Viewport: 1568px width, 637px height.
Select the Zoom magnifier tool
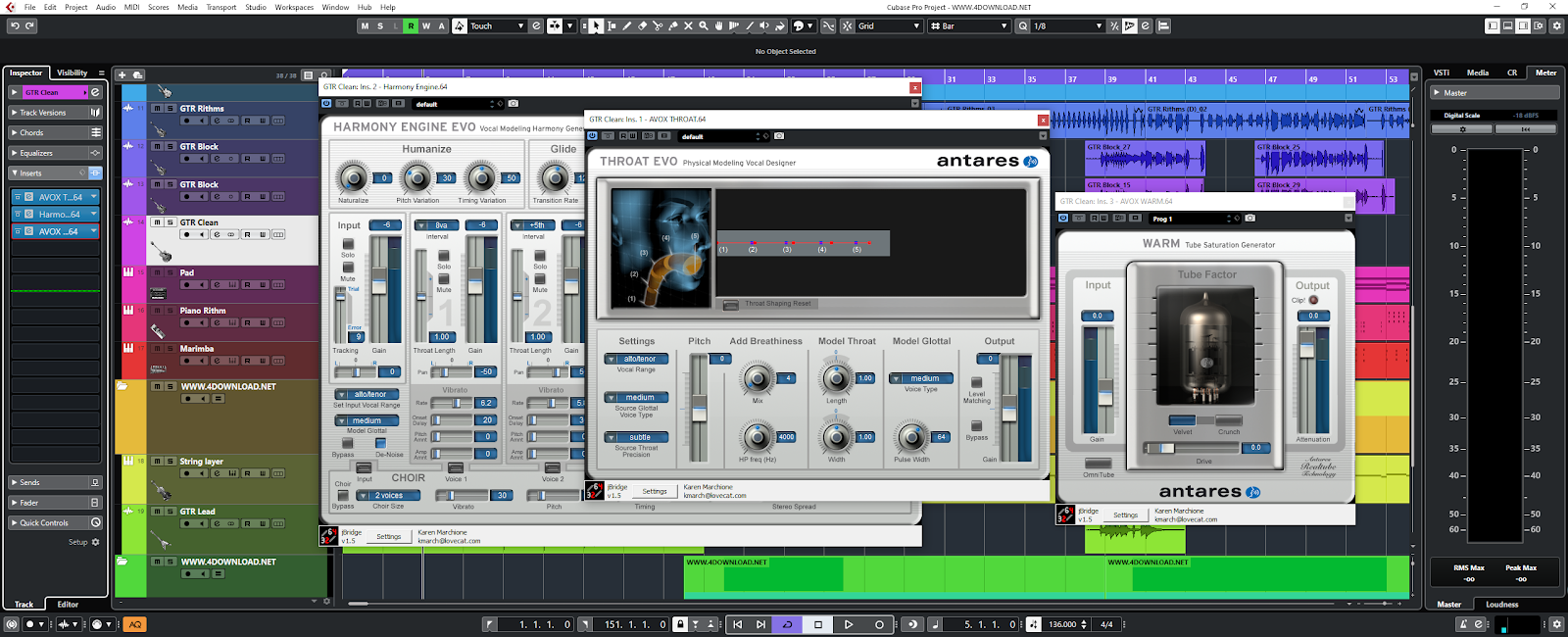(703, 25)
